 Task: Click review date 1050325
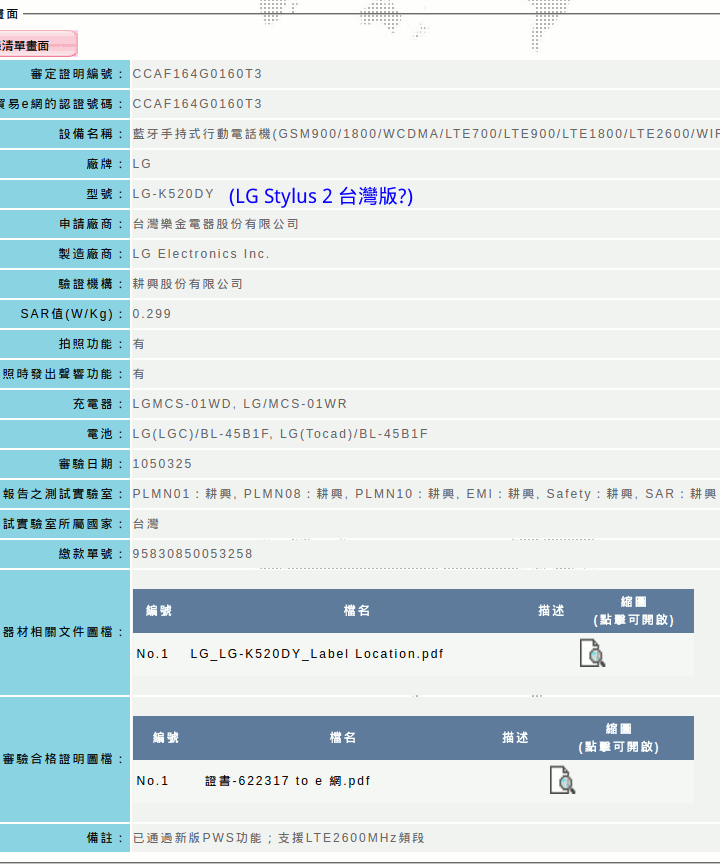[x=162, y=464]
